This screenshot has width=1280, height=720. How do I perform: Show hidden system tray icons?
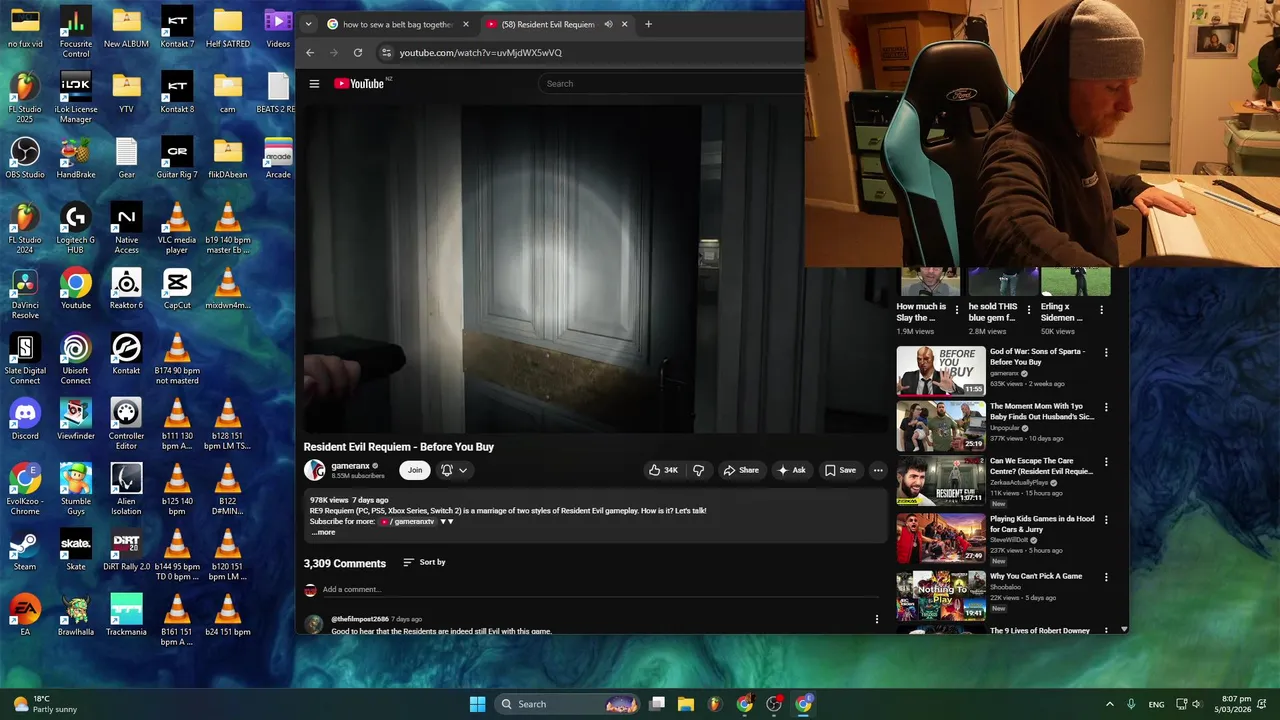pos(1109,704)
